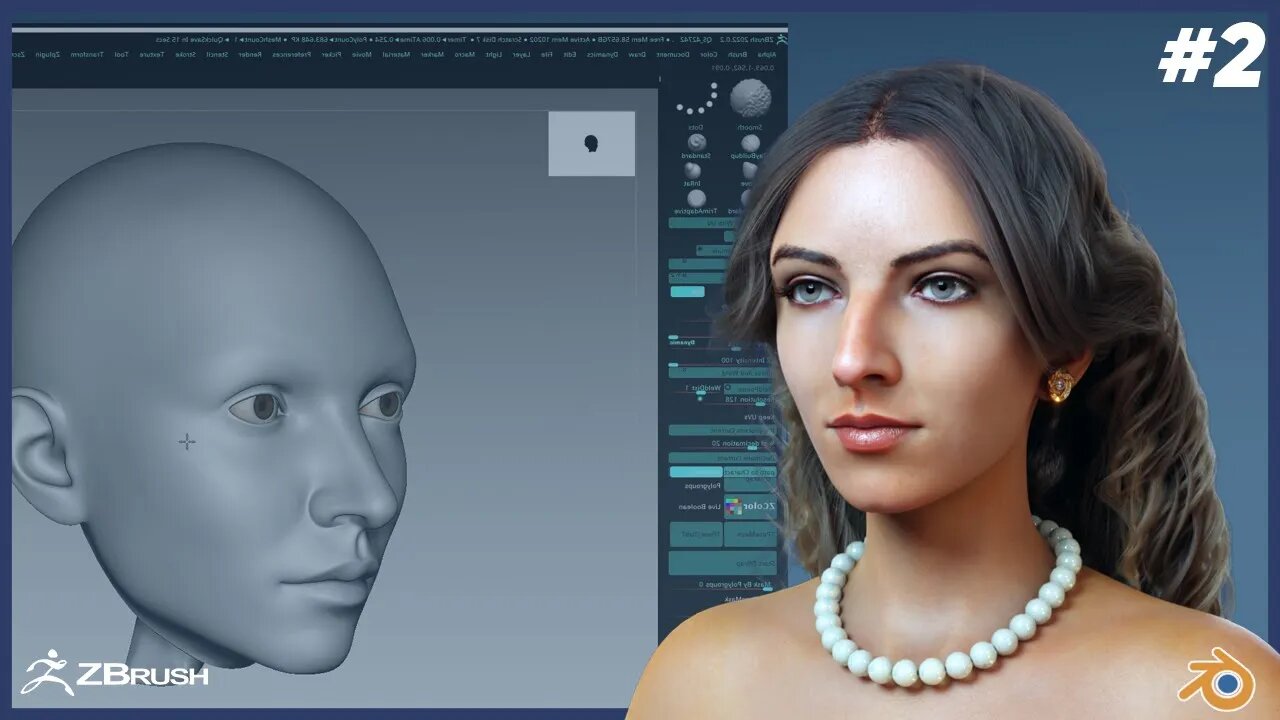Open the Texture menu
This screenshot has width=1280, height=720.
click(x=152, y=54)
